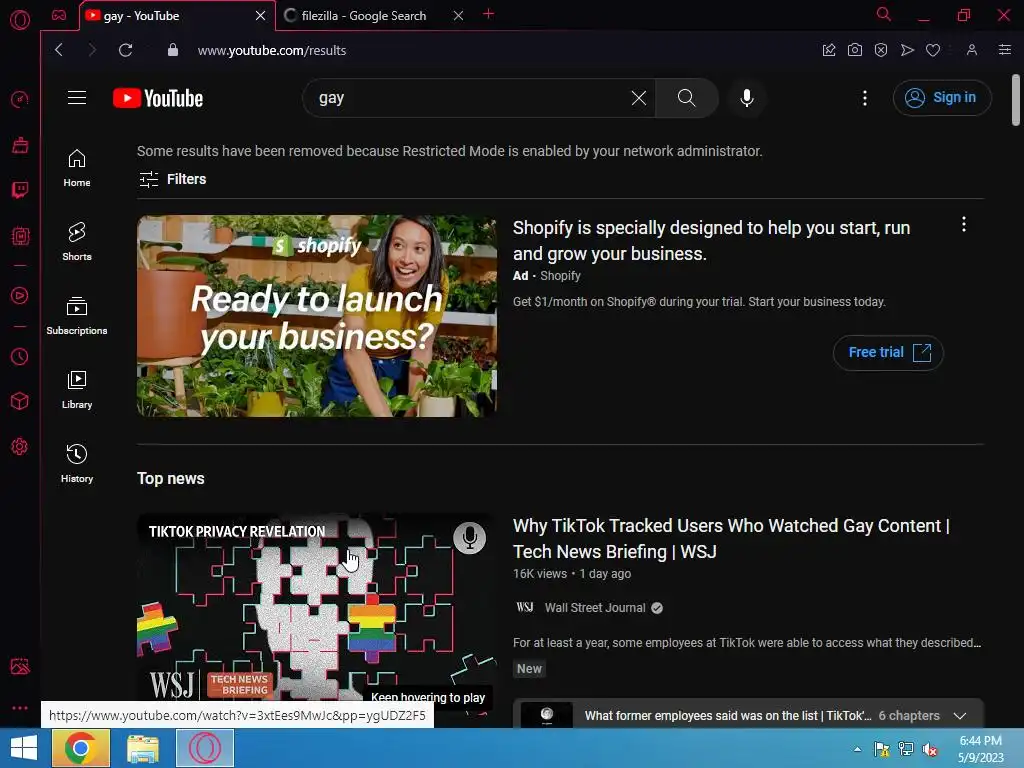Open the Opera Flow send icon
1024x768 pixels.
(907, 50)
